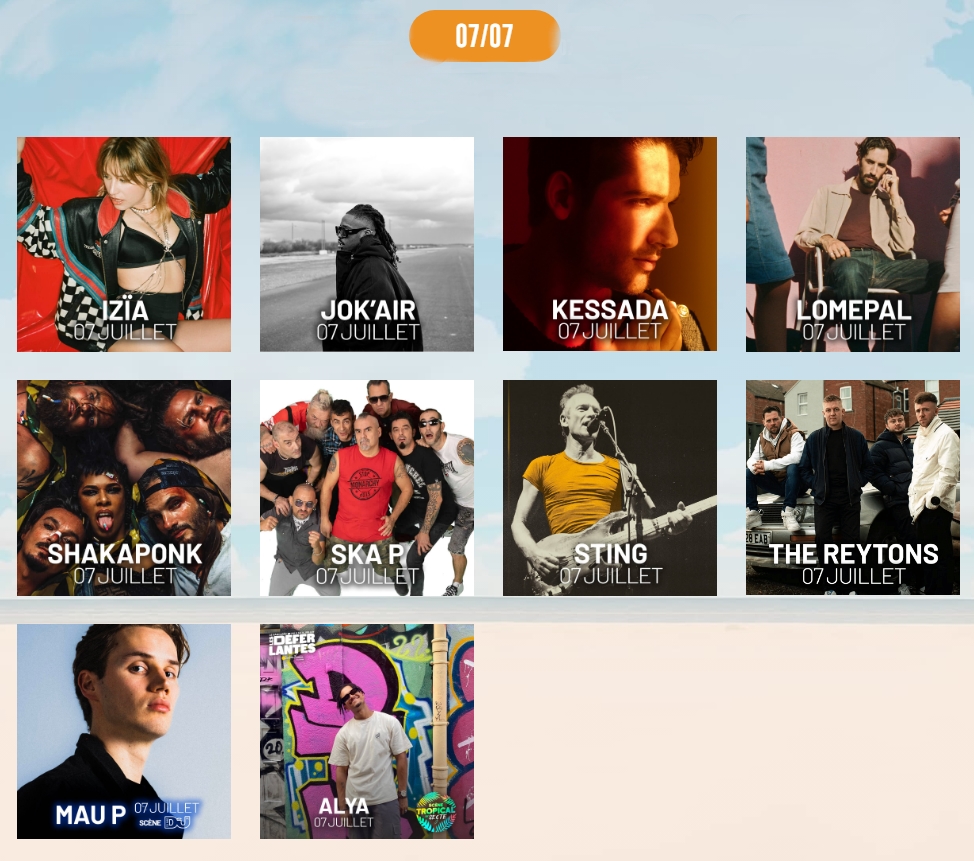Screen dimensions: 974x861
Task: Click the Scène Tropical badge on ALYA
Action: (435, 813)
